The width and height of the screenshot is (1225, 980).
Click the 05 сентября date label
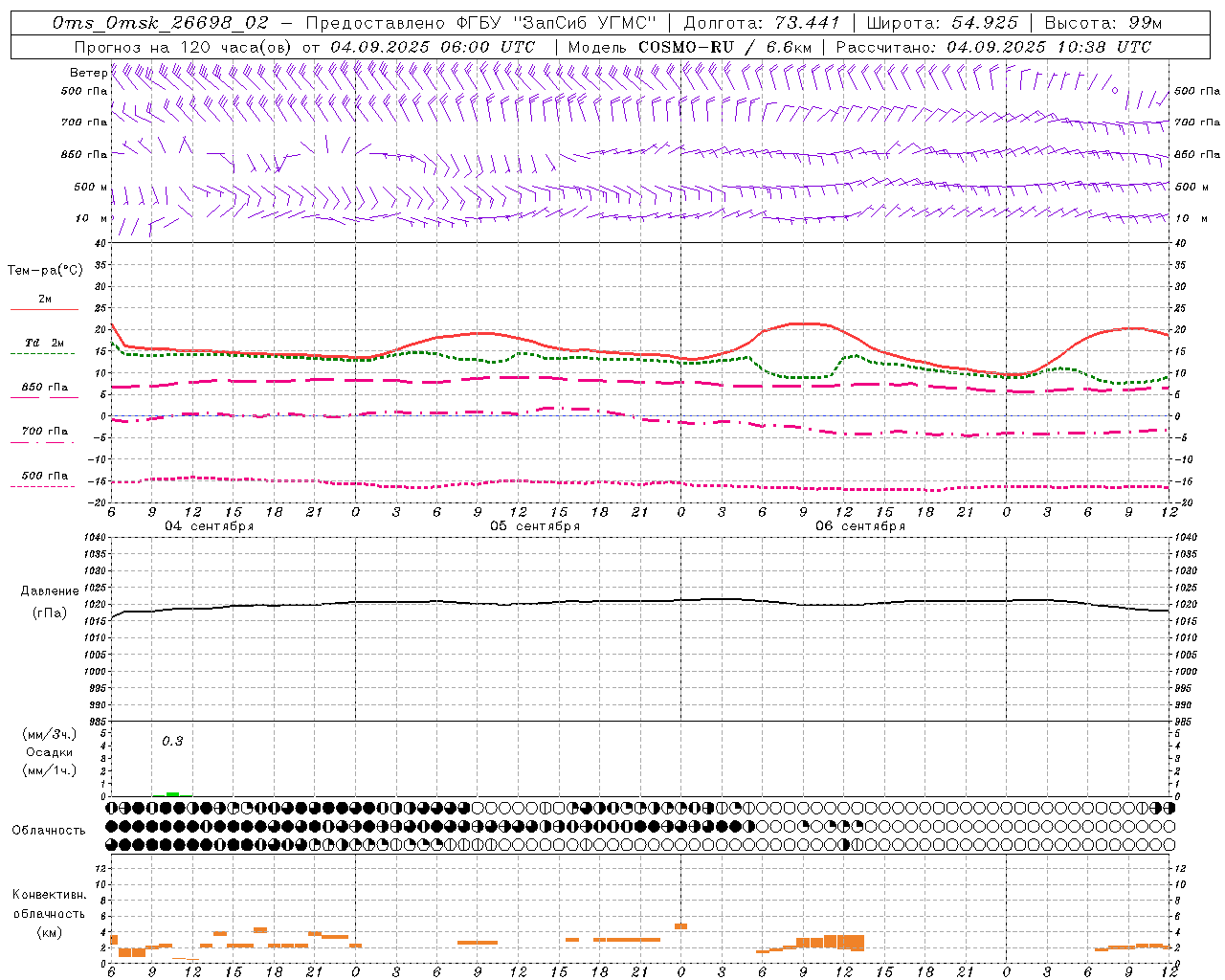tap(535, 526)
